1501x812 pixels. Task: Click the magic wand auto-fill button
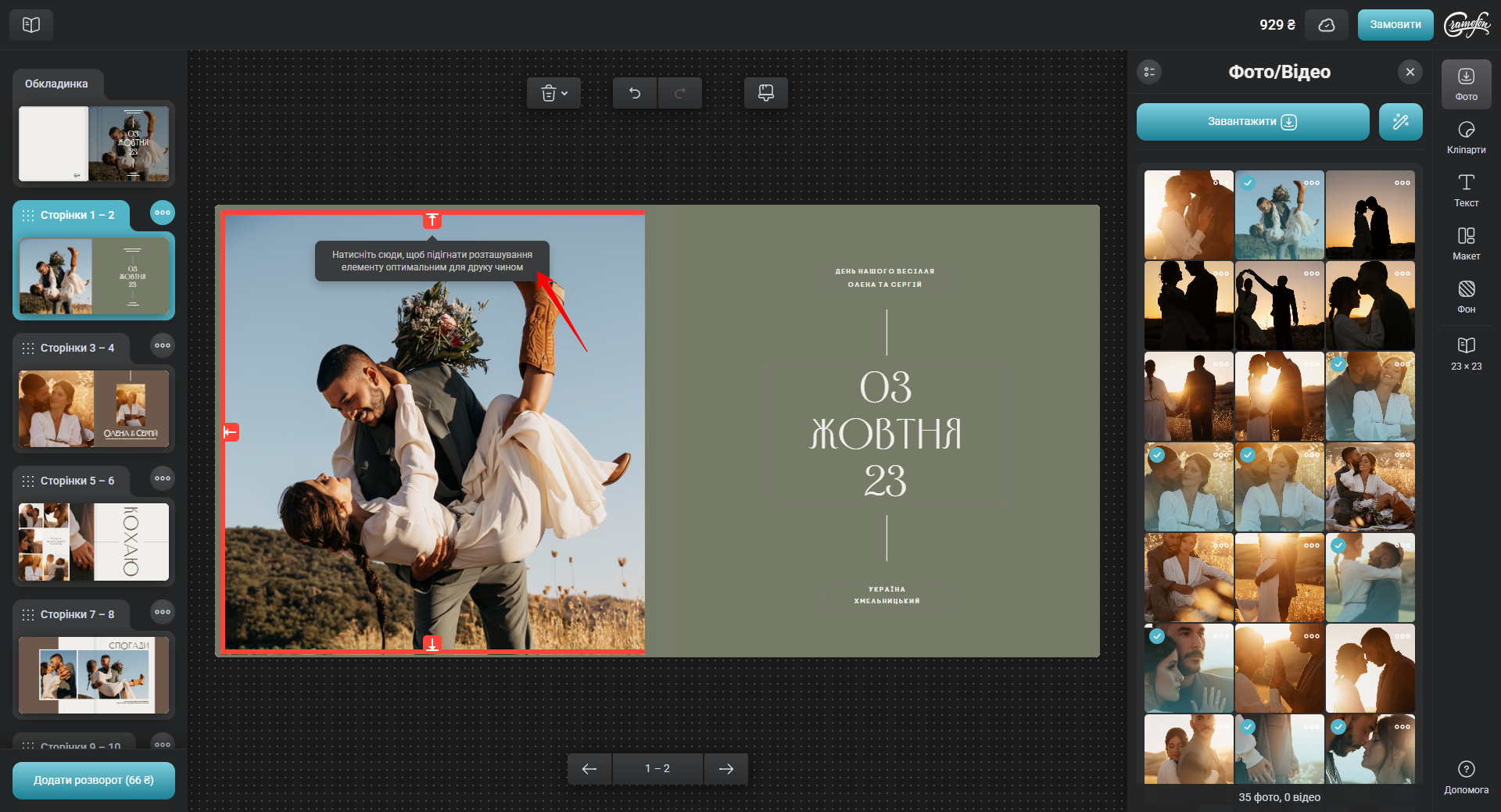(1400, 122)
